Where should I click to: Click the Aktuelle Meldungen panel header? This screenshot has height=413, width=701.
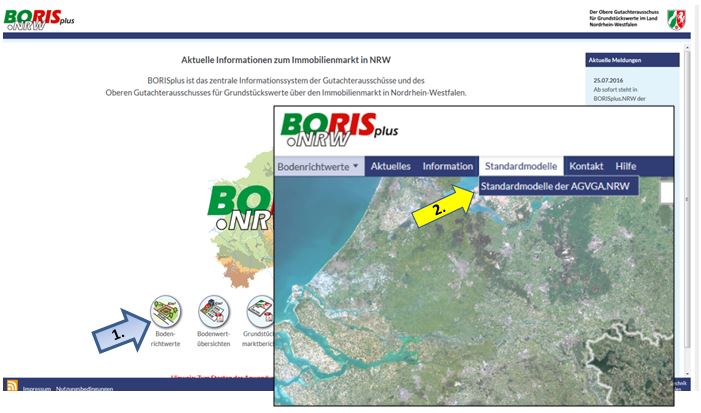point(632,60)
